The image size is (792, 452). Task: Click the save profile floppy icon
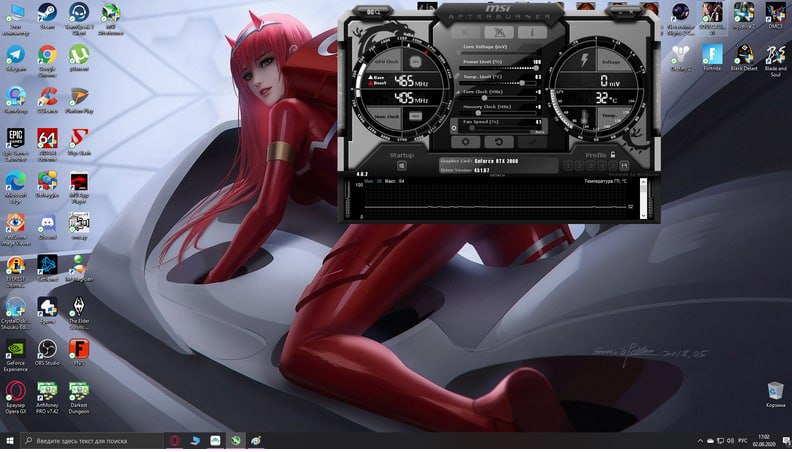pos(624,166)
